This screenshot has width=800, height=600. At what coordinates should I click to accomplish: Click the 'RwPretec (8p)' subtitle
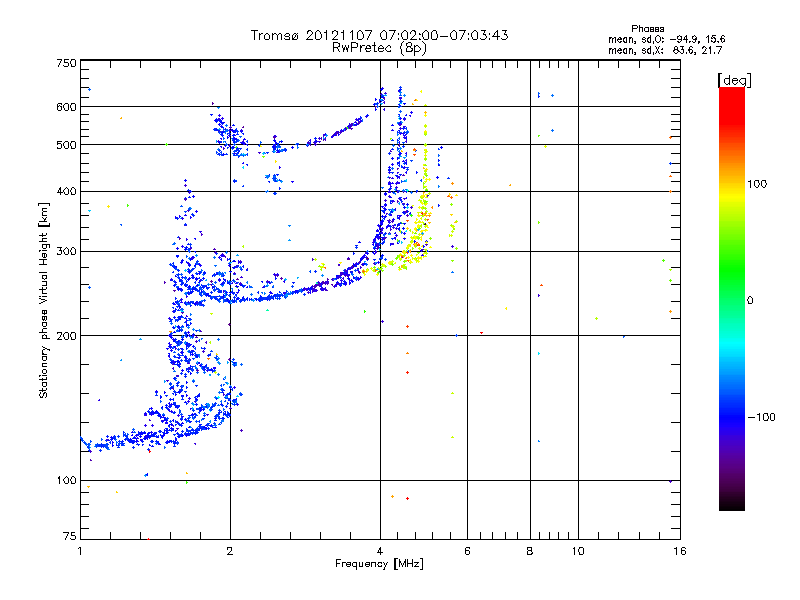tap(379, 48)
